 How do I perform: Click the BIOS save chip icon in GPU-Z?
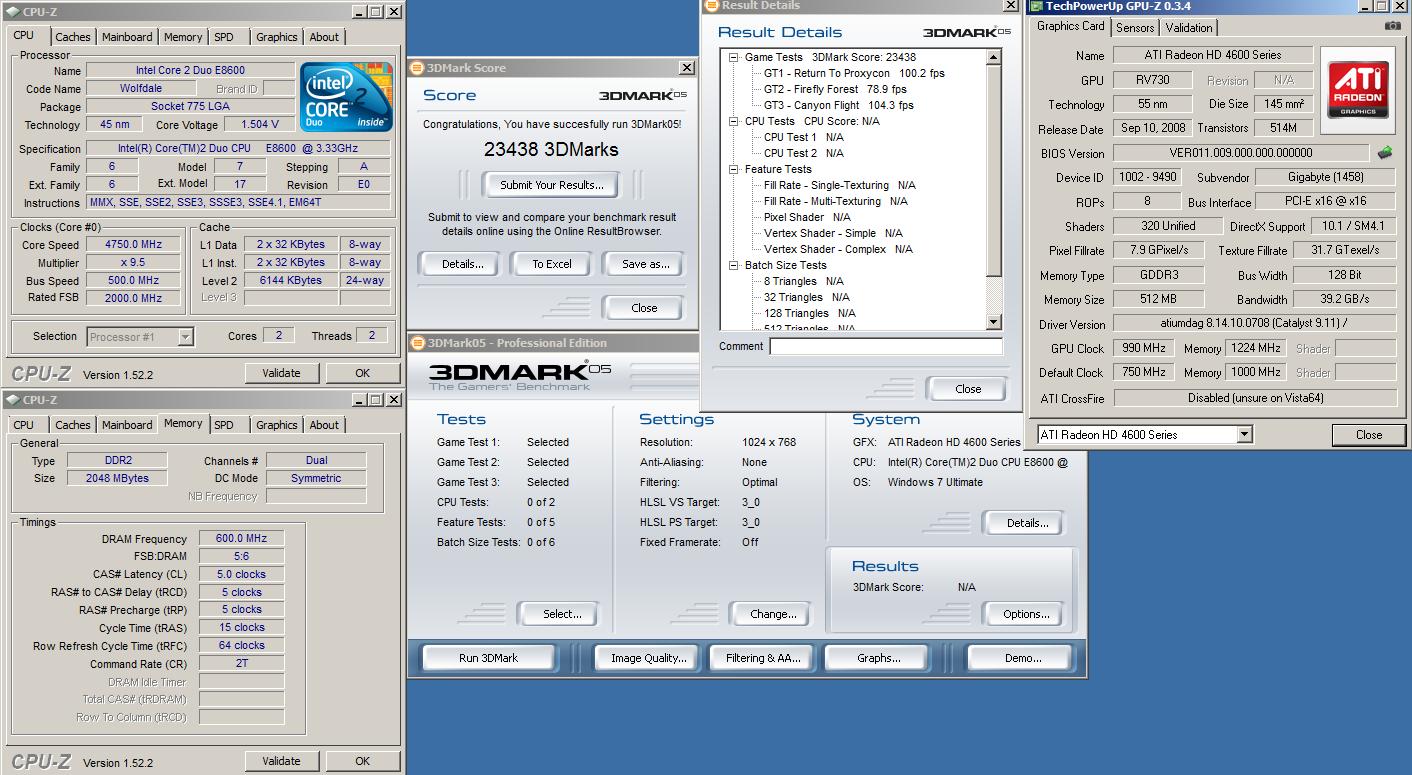pyautogui.click(x=1385, y=153)
